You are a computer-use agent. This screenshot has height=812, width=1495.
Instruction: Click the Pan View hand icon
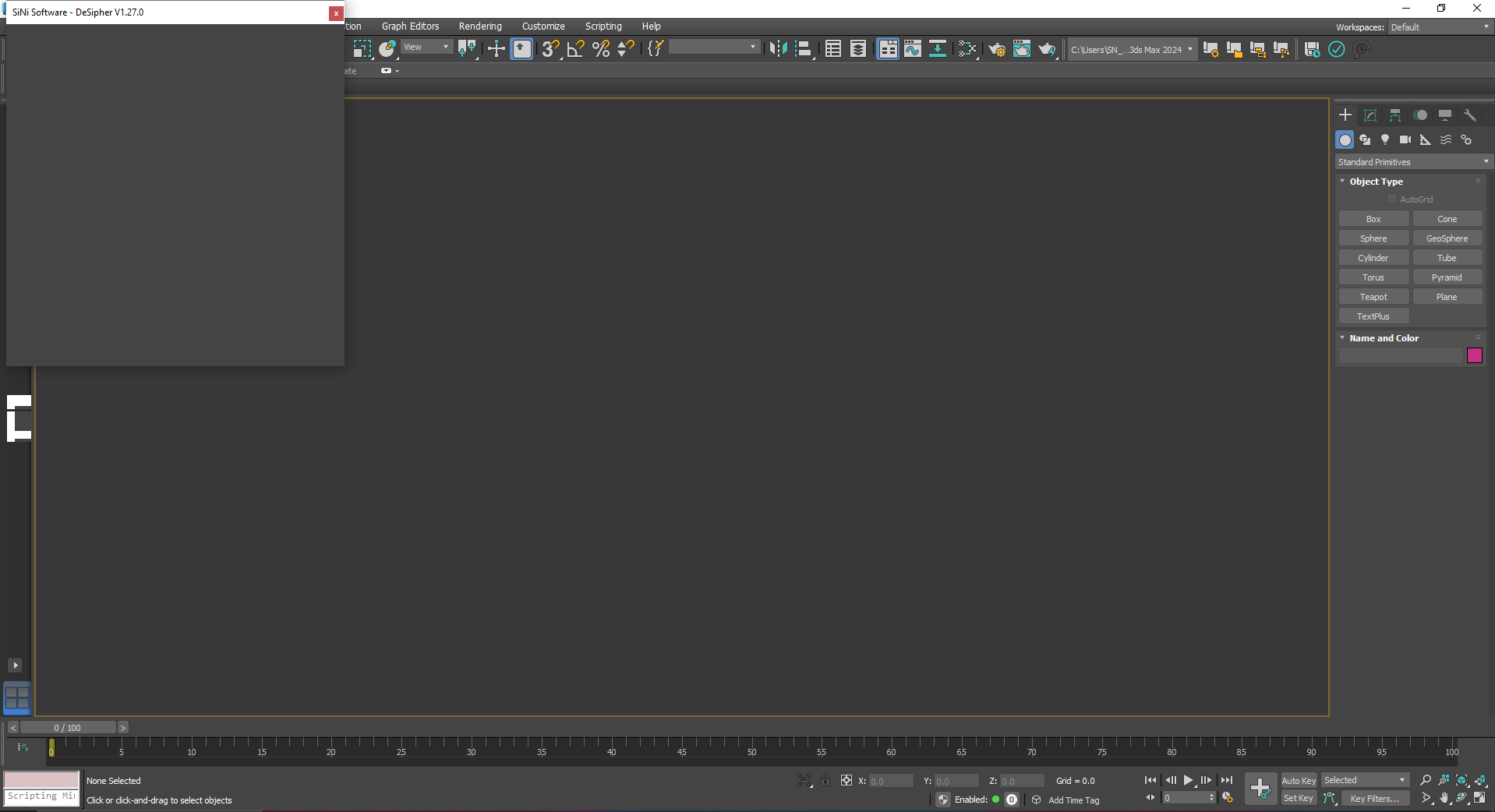[x=1444, y=798]
